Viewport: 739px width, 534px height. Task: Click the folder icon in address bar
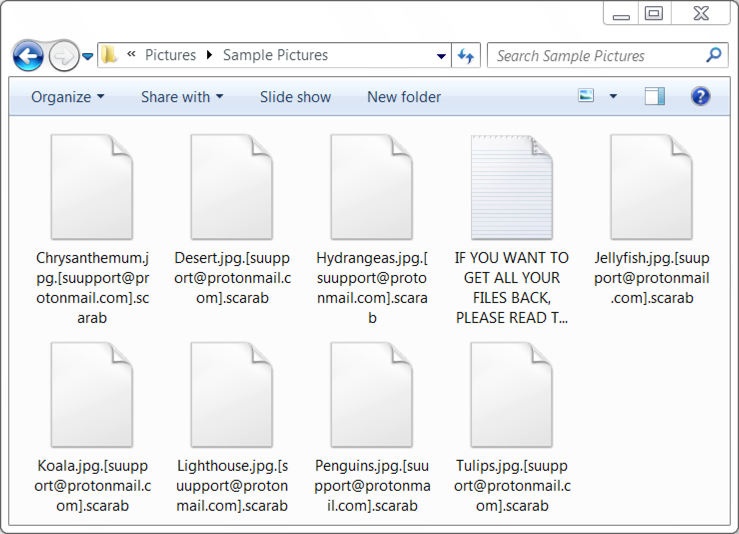click(x=109, y=55)
